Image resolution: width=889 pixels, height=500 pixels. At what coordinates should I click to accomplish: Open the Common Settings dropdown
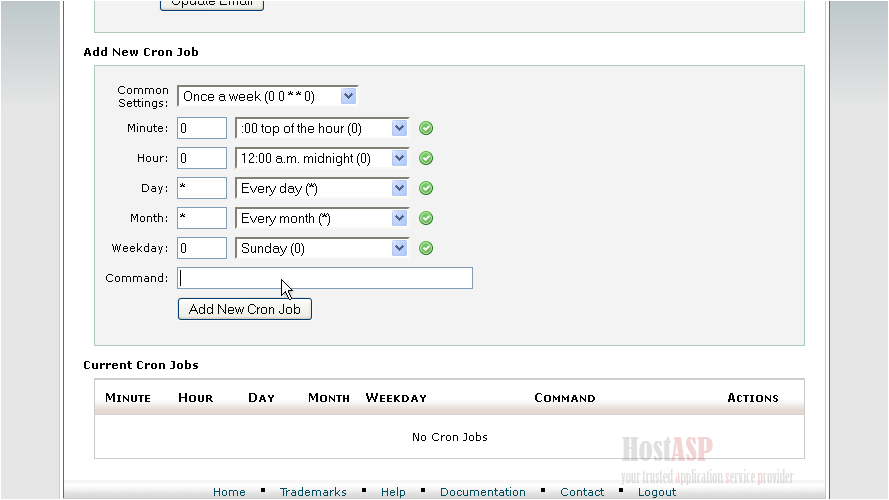pyautogui.click(x=267, y=97)
